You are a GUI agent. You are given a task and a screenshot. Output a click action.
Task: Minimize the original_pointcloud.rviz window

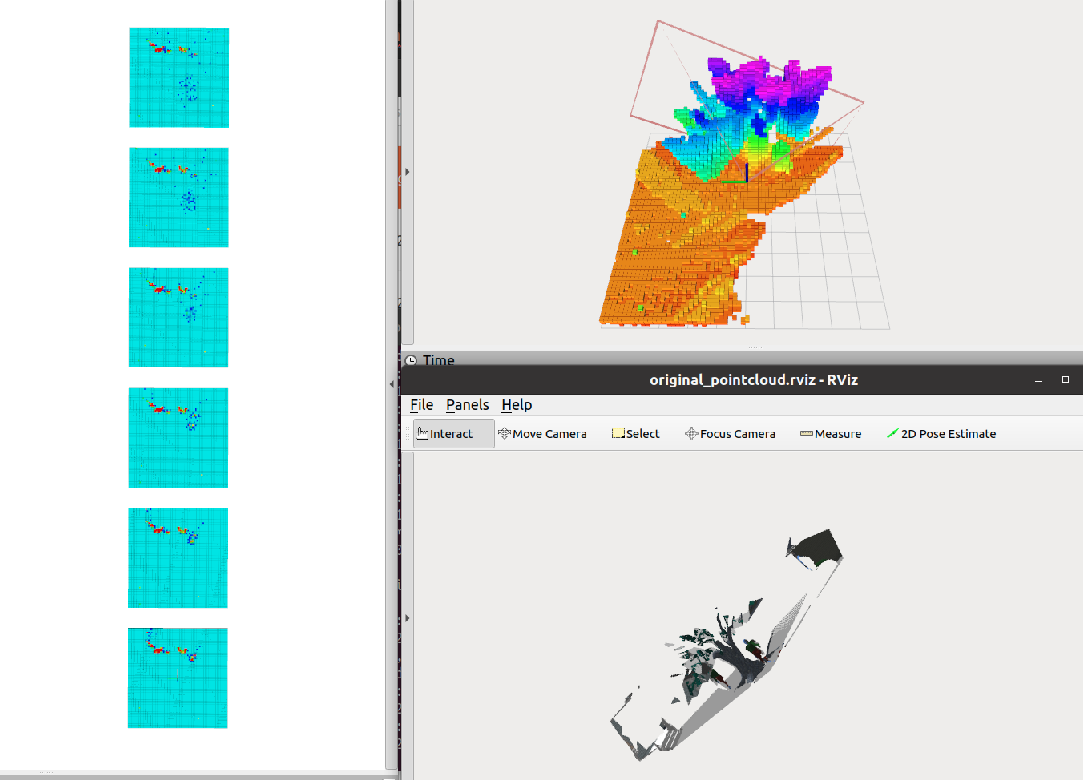pyautogui.click(x=1038, y=380)
